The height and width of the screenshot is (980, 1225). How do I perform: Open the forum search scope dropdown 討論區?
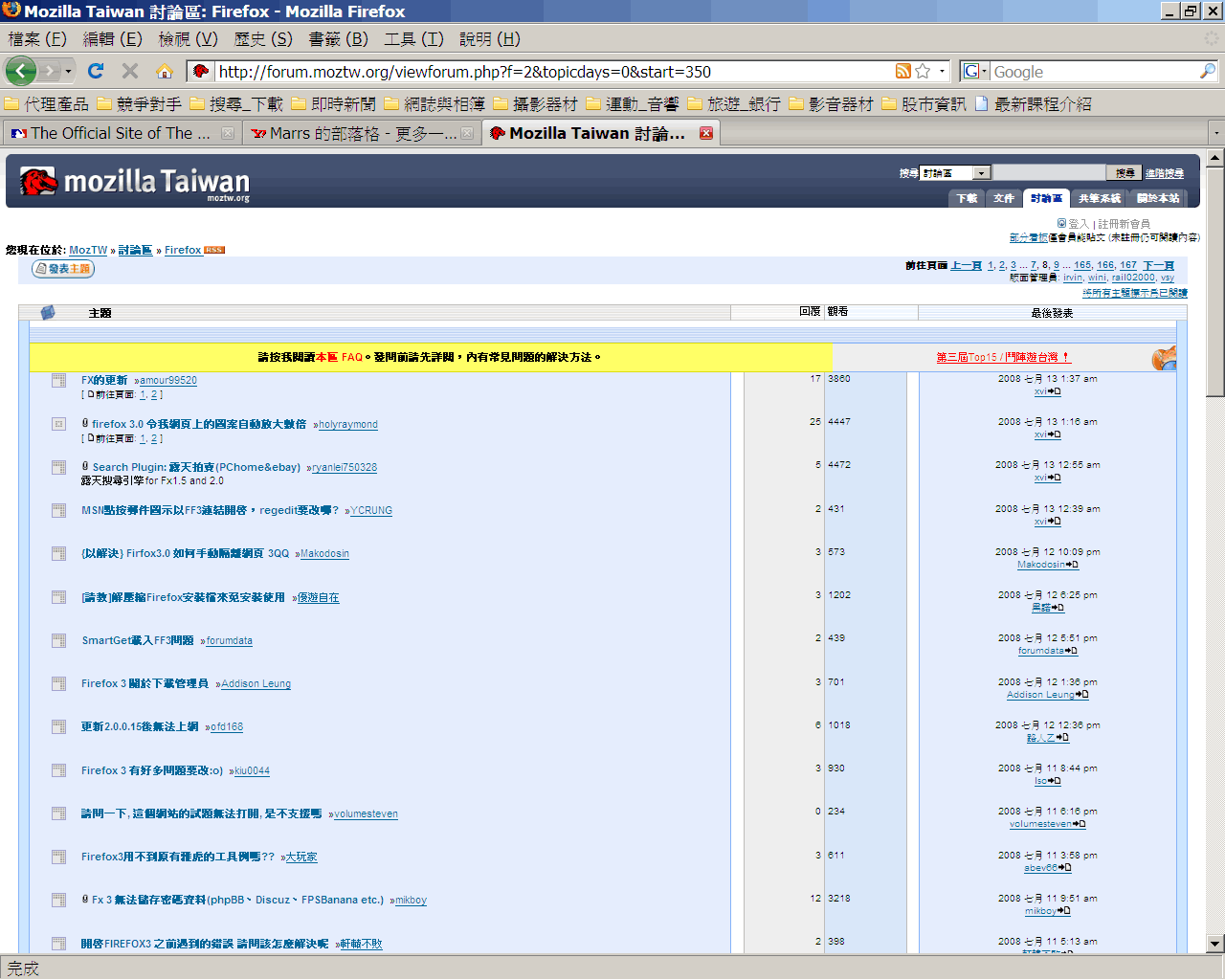(955, 173)
